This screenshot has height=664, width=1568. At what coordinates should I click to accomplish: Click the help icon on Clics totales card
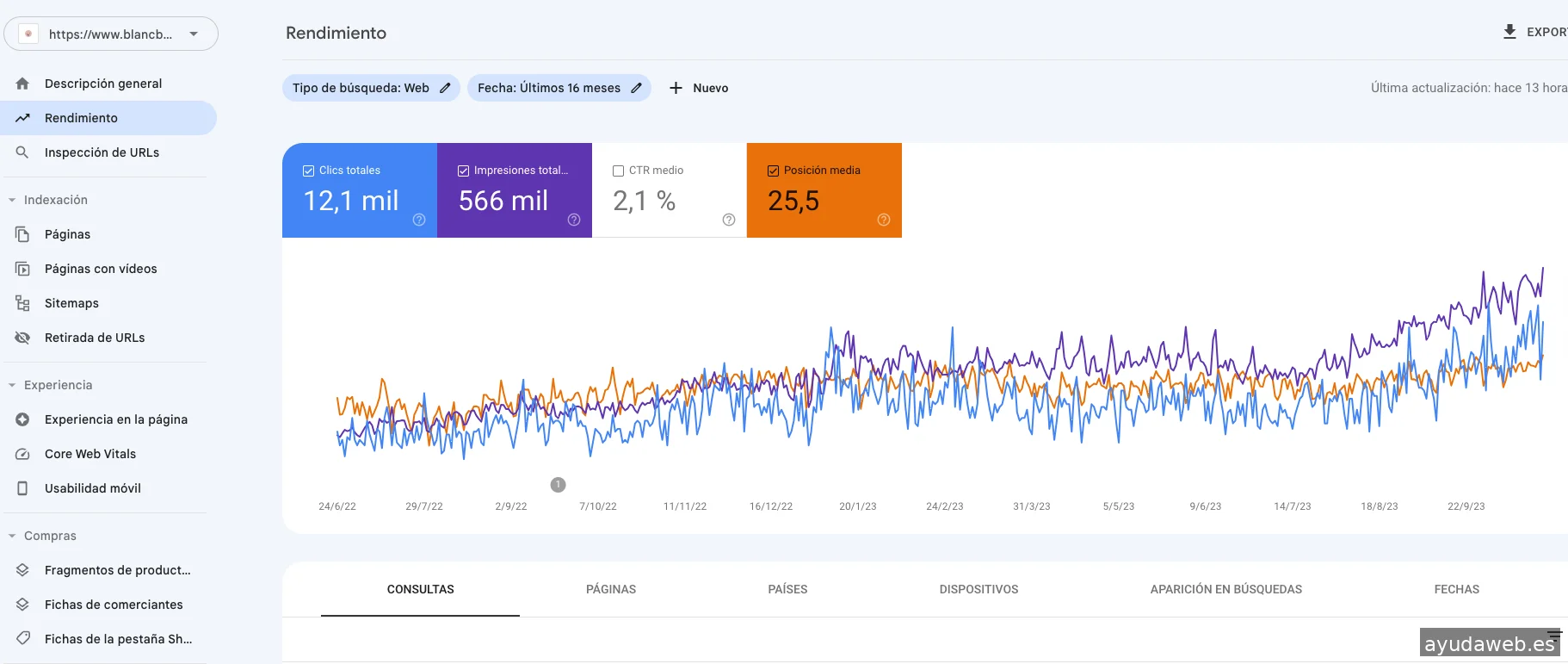pos(419,220)
